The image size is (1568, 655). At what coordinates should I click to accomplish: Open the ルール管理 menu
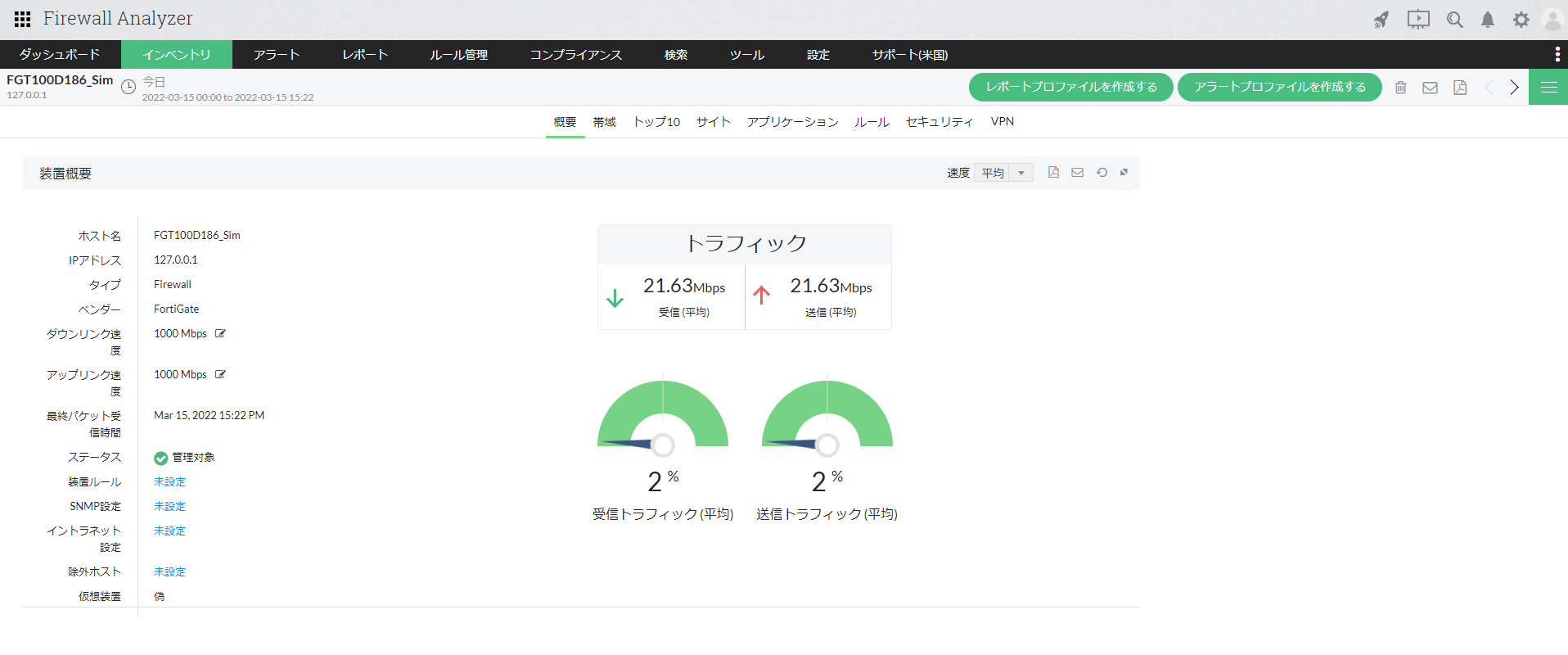pyautogui.click(x=458, y=55)
